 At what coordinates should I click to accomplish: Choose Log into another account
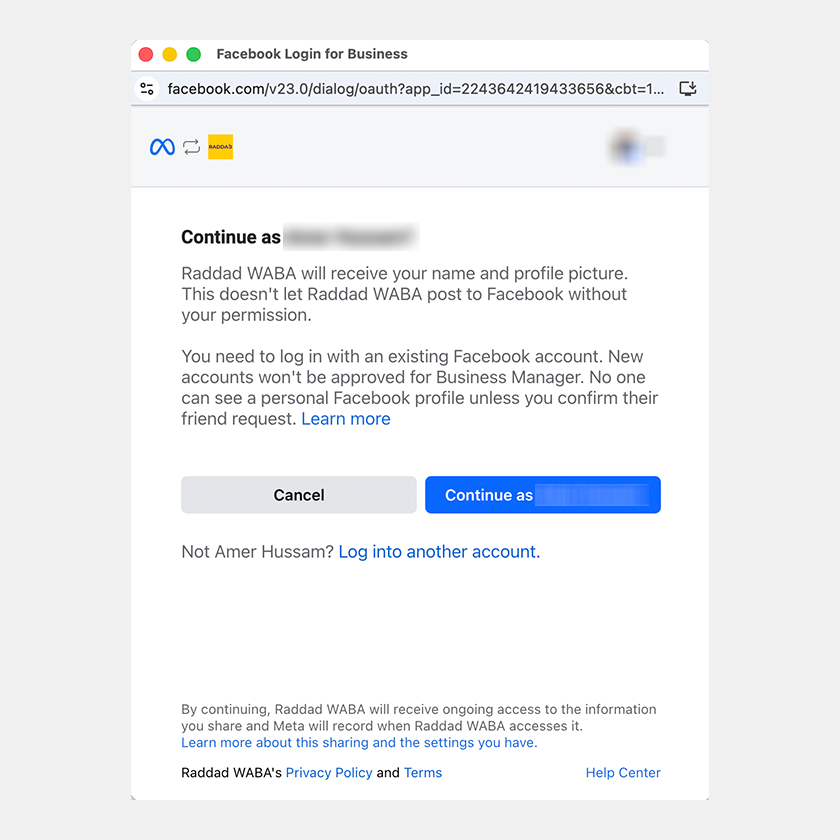tap(439, 552)
